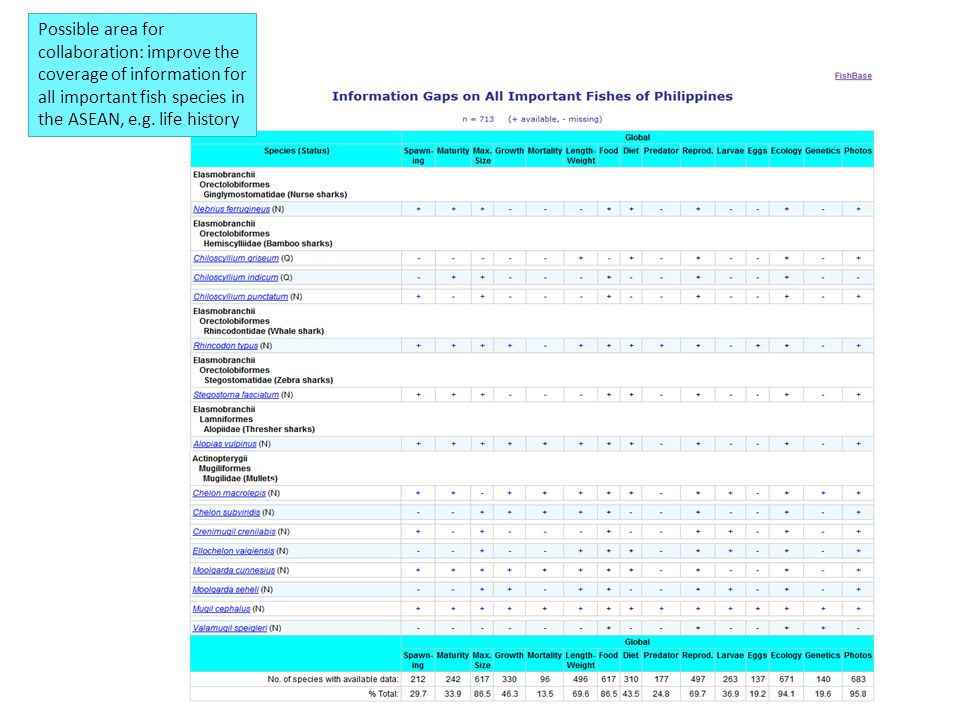Open Rhincodon typus species link

[225, 346]
